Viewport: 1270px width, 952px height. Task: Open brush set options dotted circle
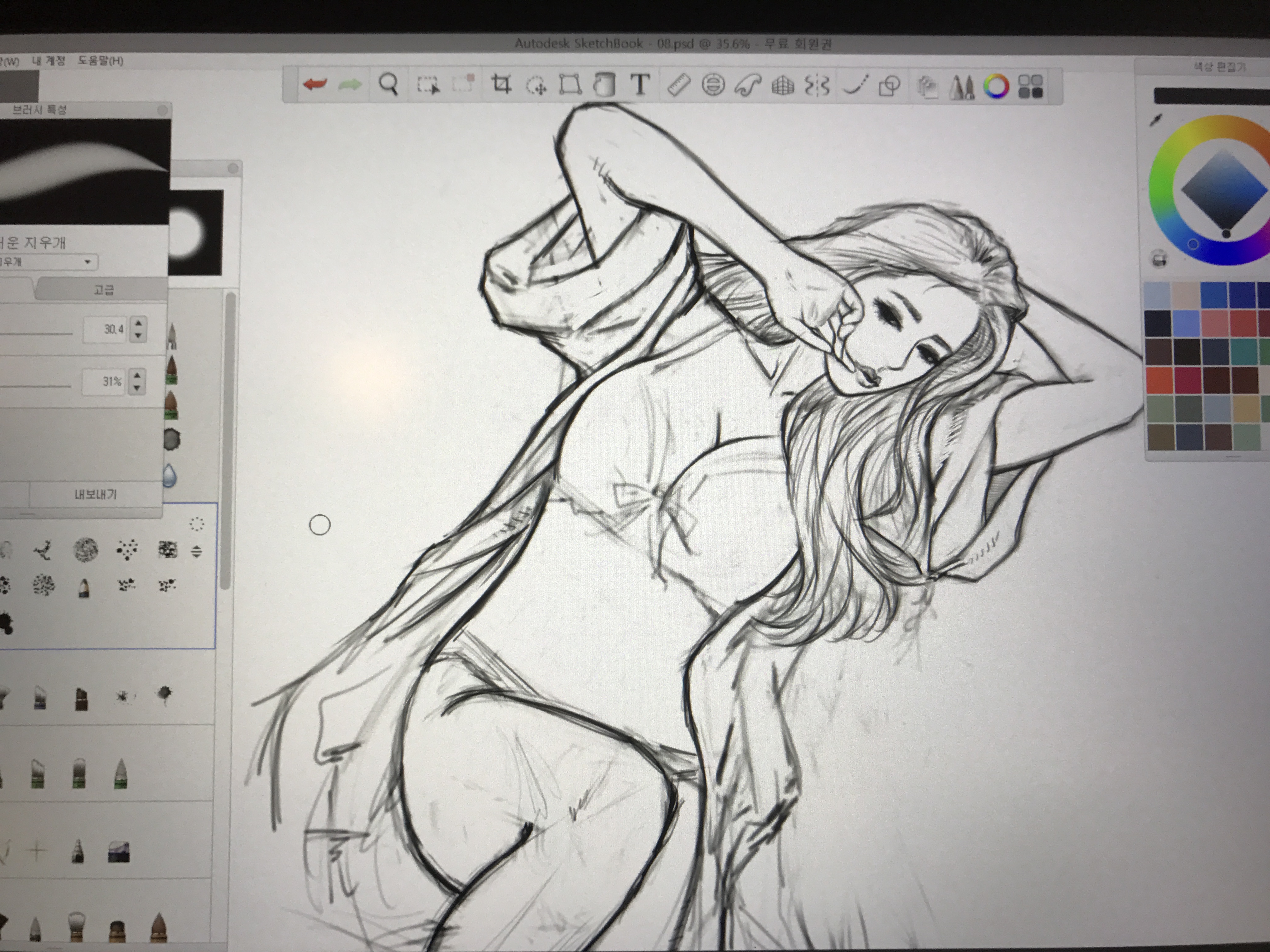pyautogui.click(x=197, y=523)
